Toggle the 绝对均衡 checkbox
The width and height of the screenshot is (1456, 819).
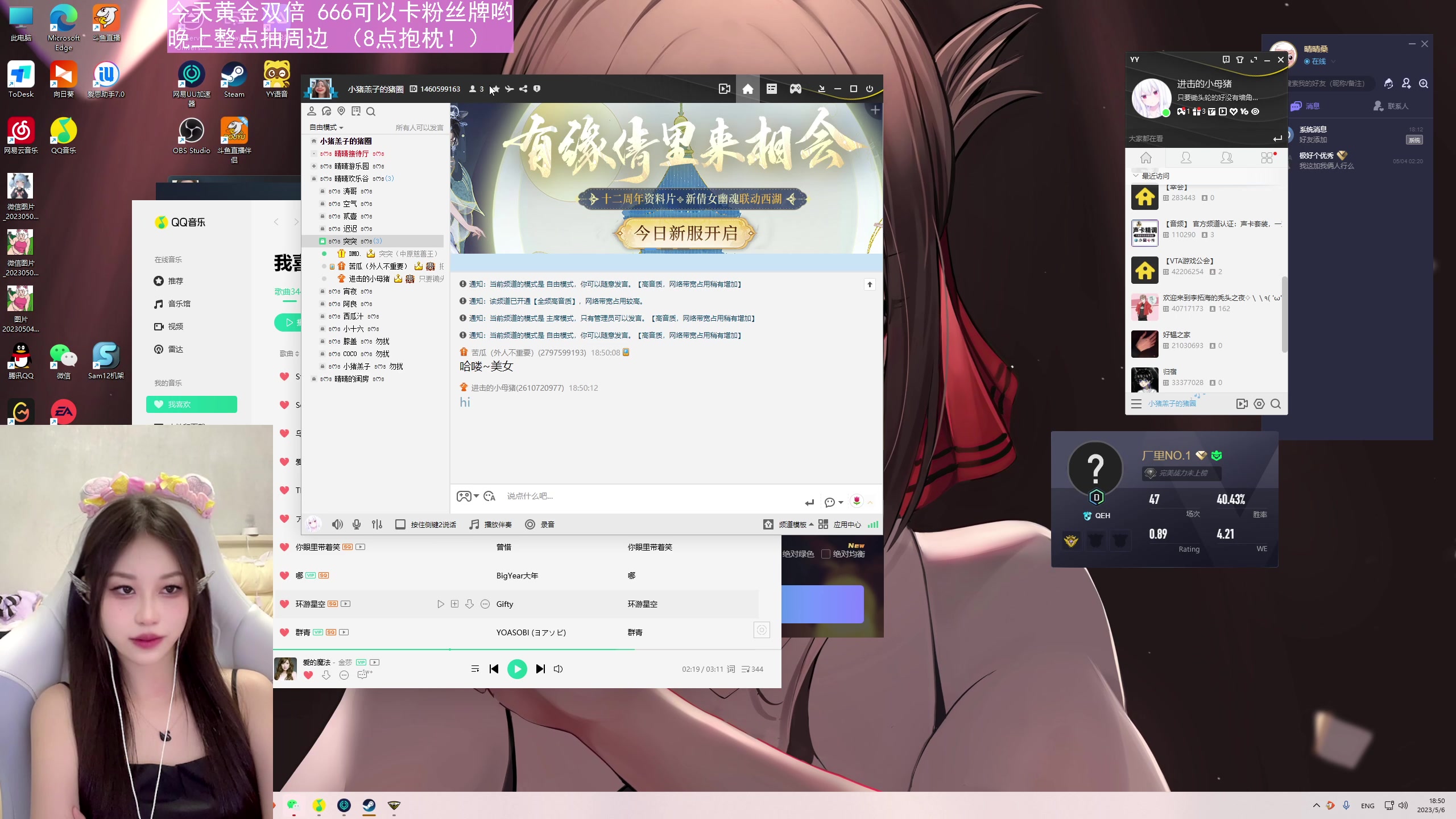click(826, 554)
